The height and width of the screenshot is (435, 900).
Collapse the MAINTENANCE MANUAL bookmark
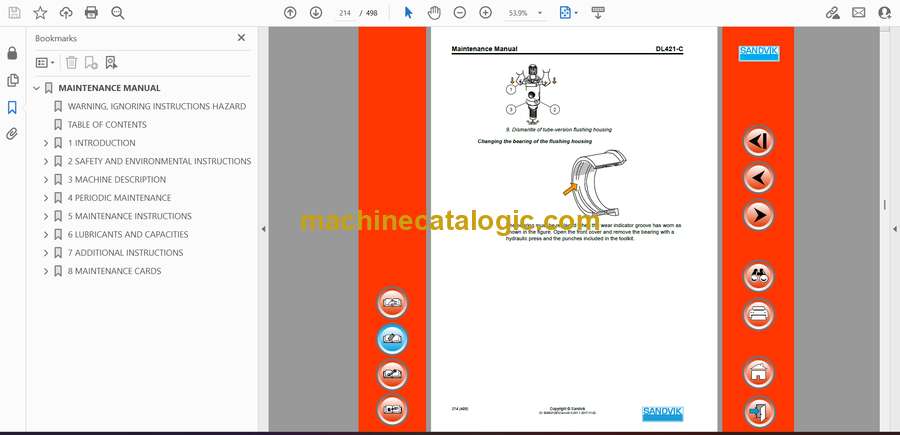tap(37, 88)
